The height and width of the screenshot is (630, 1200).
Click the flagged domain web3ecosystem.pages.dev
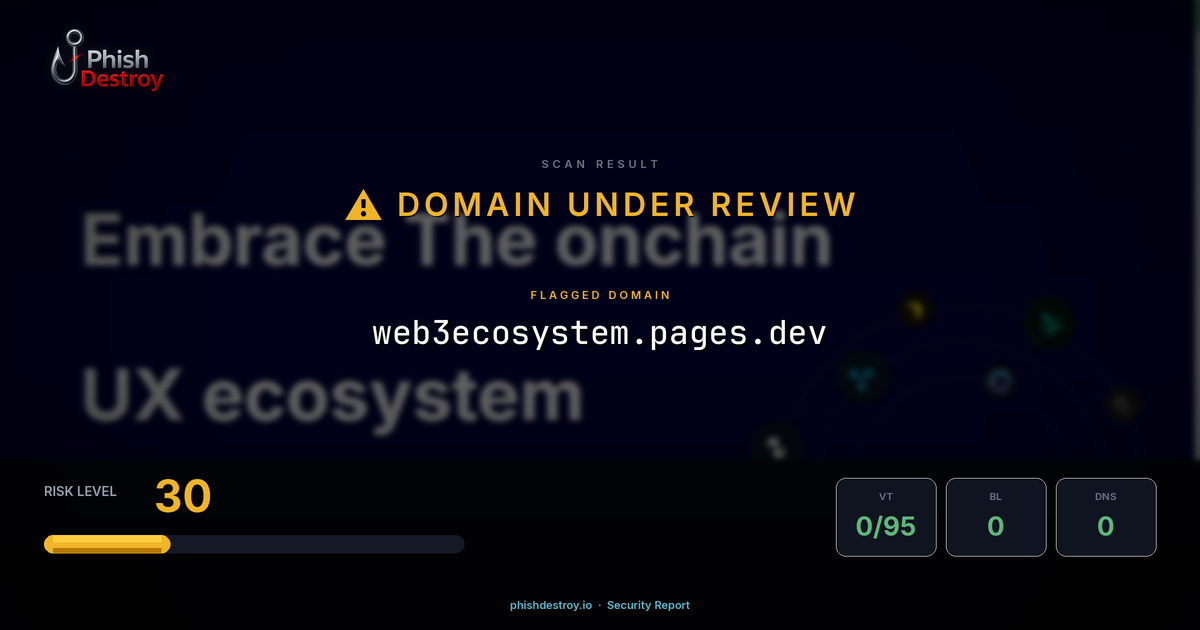click(600, 333)
